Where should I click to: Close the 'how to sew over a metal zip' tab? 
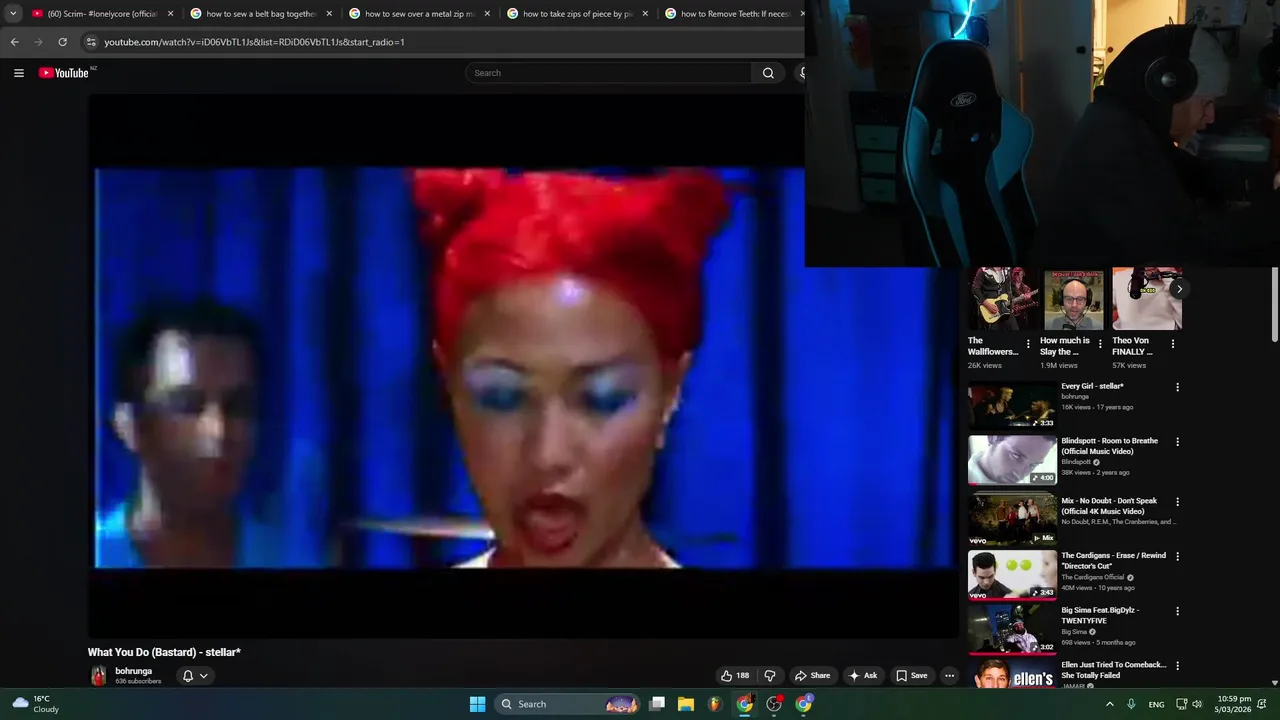click(487, 14)
